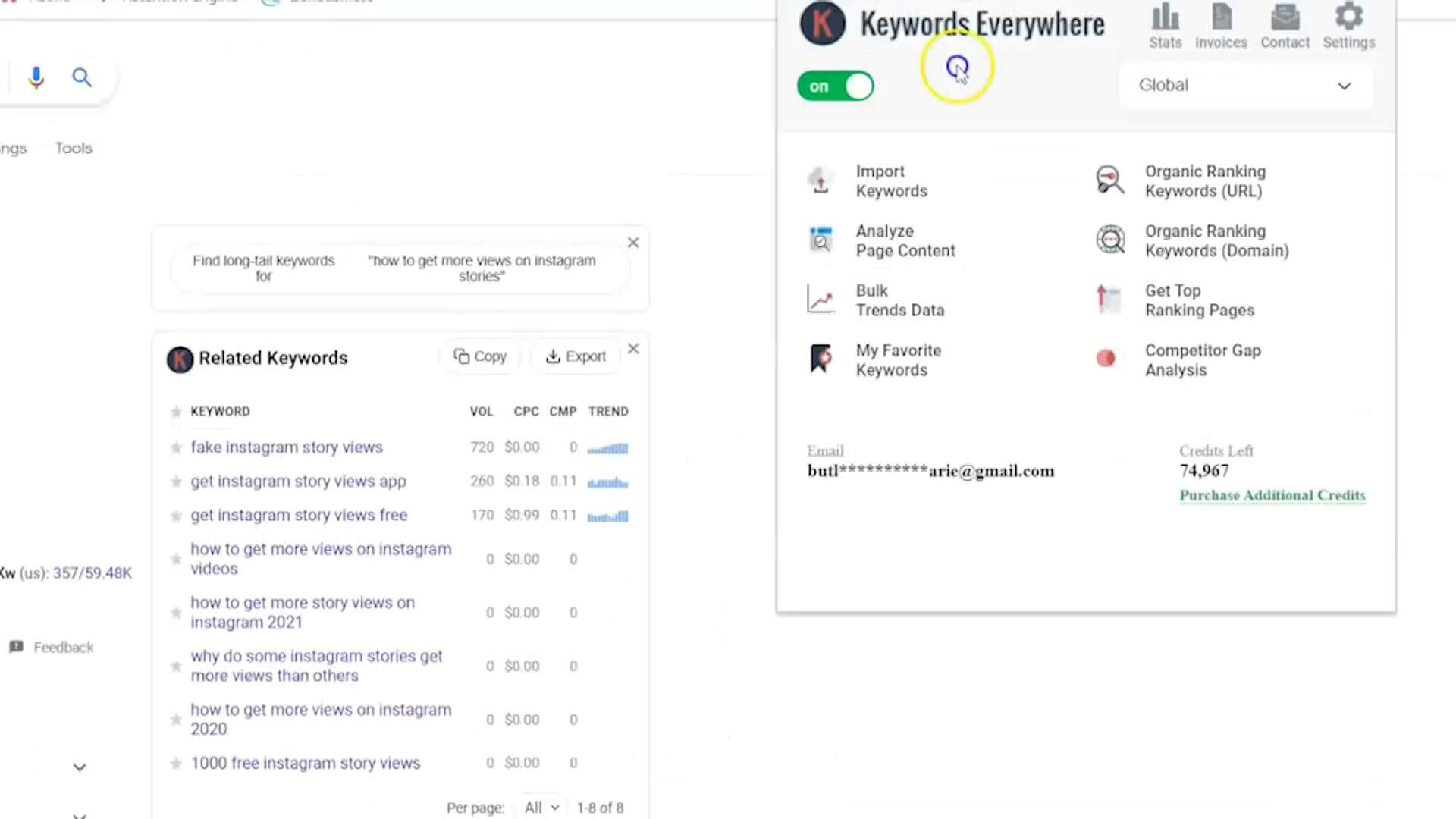Click the Copy button for related keywords

[x=481, y=357]
